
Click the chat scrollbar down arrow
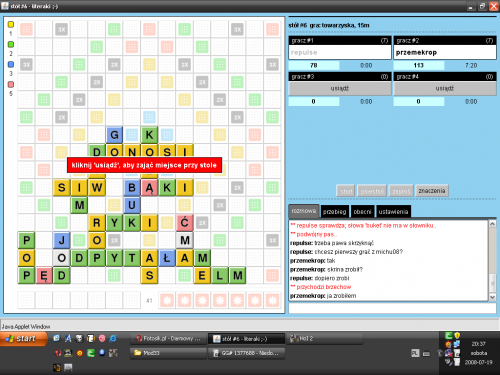tap(492, 297)
